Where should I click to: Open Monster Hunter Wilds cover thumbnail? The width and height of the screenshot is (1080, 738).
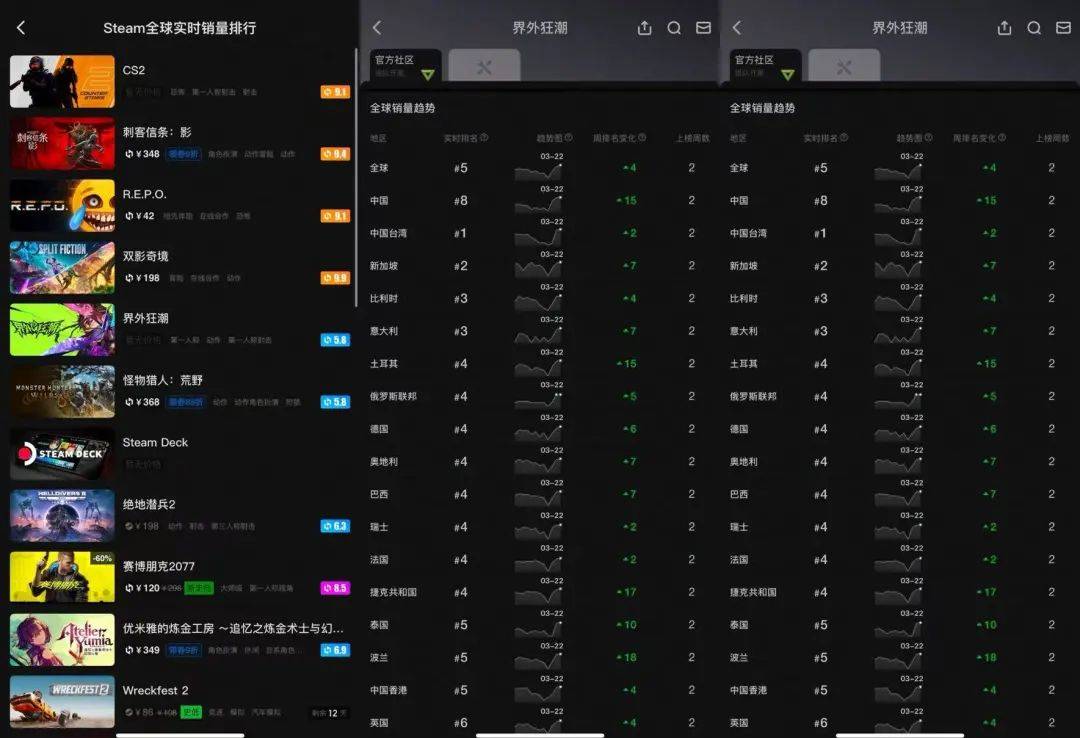pyautogui.click(x=62, y=391)
